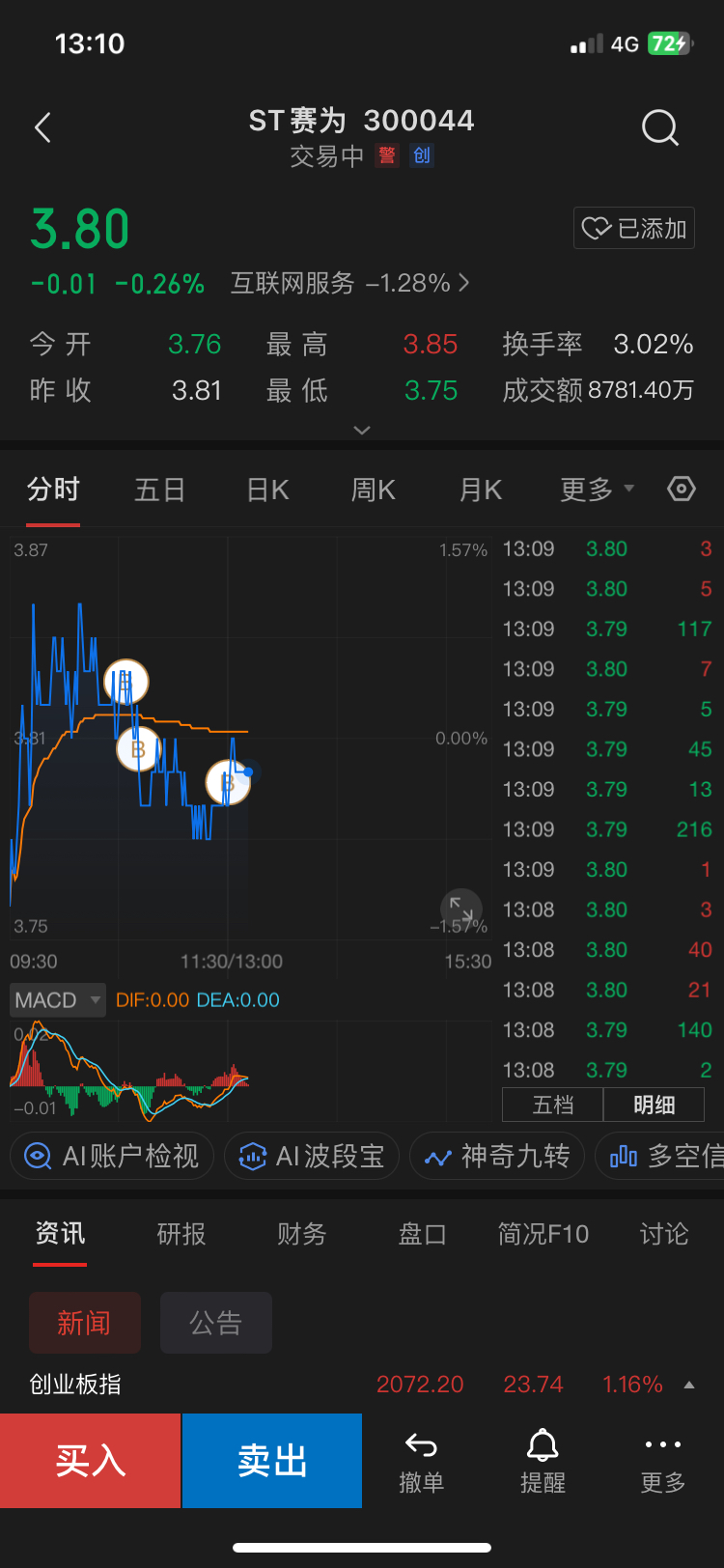Tap the signal strength bars in status bar
Viewport: 724px width, 1568px height.
click(x=586, y=43)
